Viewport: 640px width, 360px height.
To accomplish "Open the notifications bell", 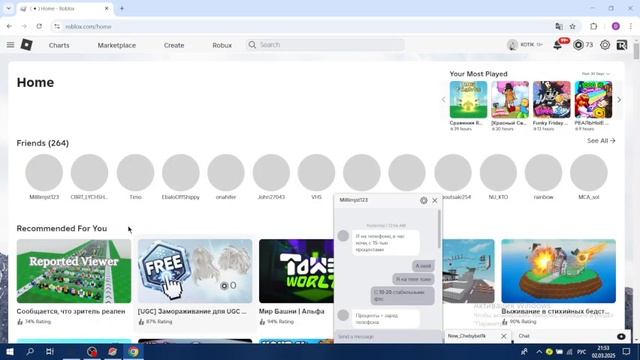I will point(558,45).
